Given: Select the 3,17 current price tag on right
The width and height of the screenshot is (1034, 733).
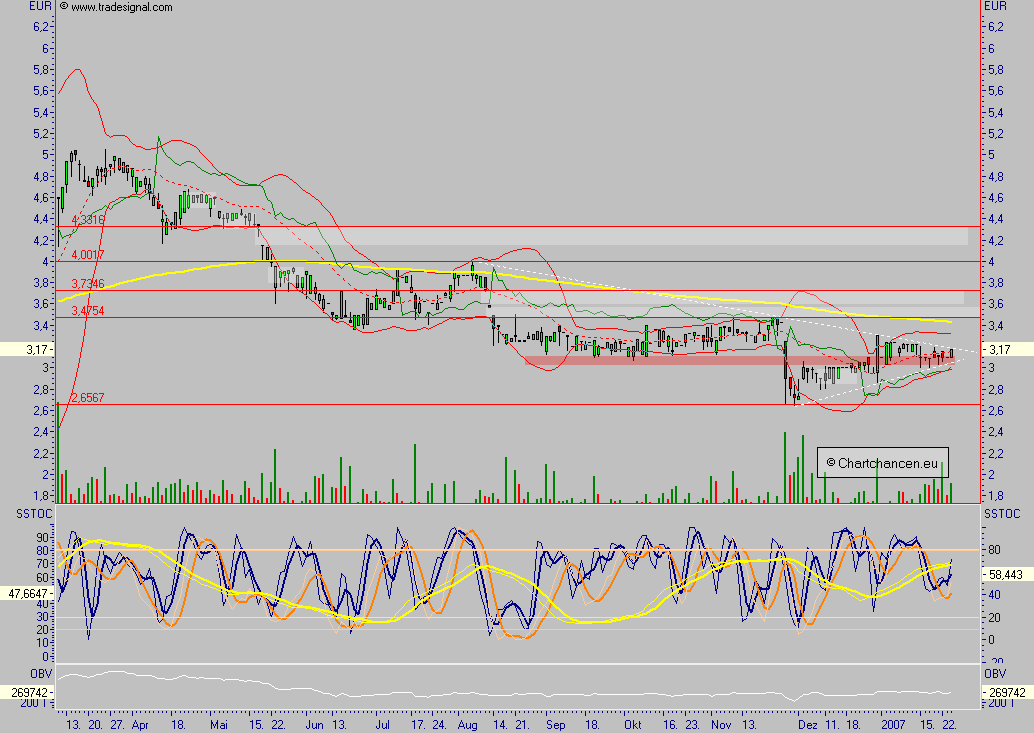Looking at the screenshot, I should tap(1000, 349).
